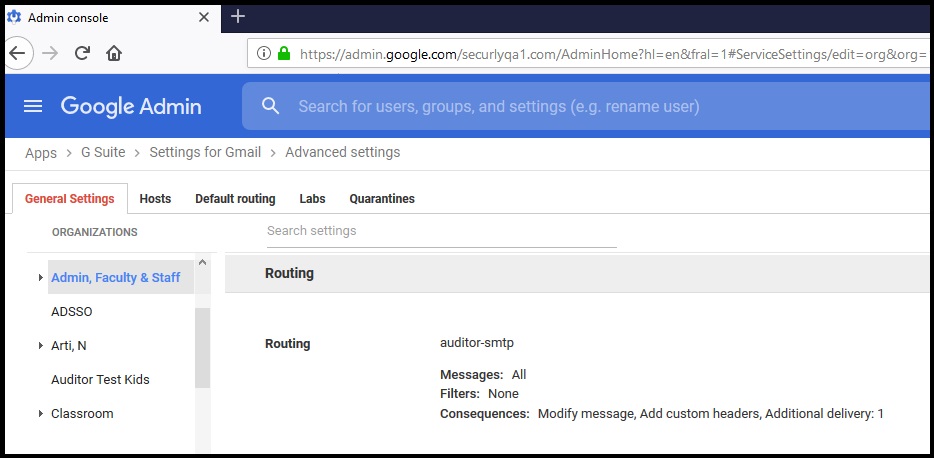The height and width of the screenshot is (458, 934).
Task: Click the green secure padlock icon
Action: pyautogui.click(x=284, y=53)
